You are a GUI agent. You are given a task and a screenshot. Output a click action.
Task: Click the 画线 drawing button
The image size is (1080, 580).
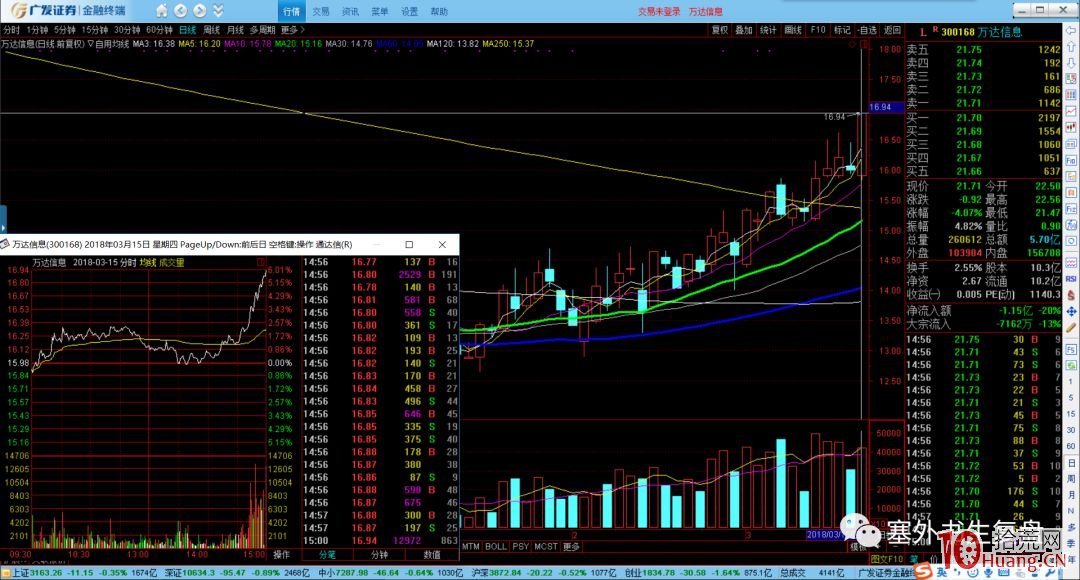793,30
